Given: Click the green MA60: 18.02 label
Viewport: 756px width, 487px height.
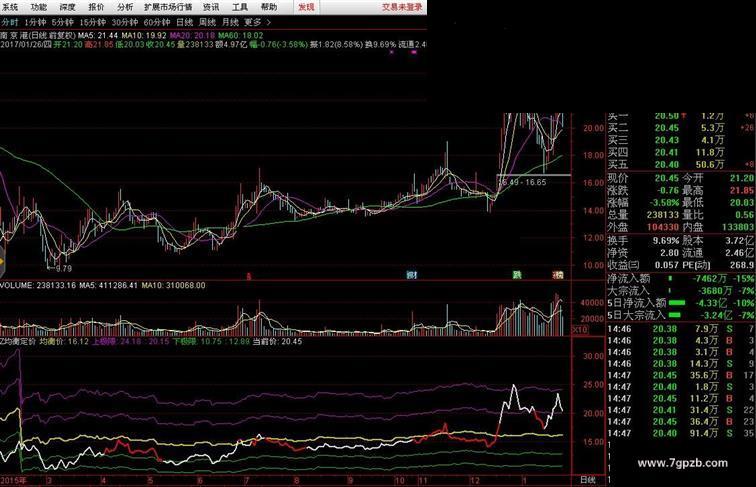Looking at the screenshot, I should coord(241,36).
